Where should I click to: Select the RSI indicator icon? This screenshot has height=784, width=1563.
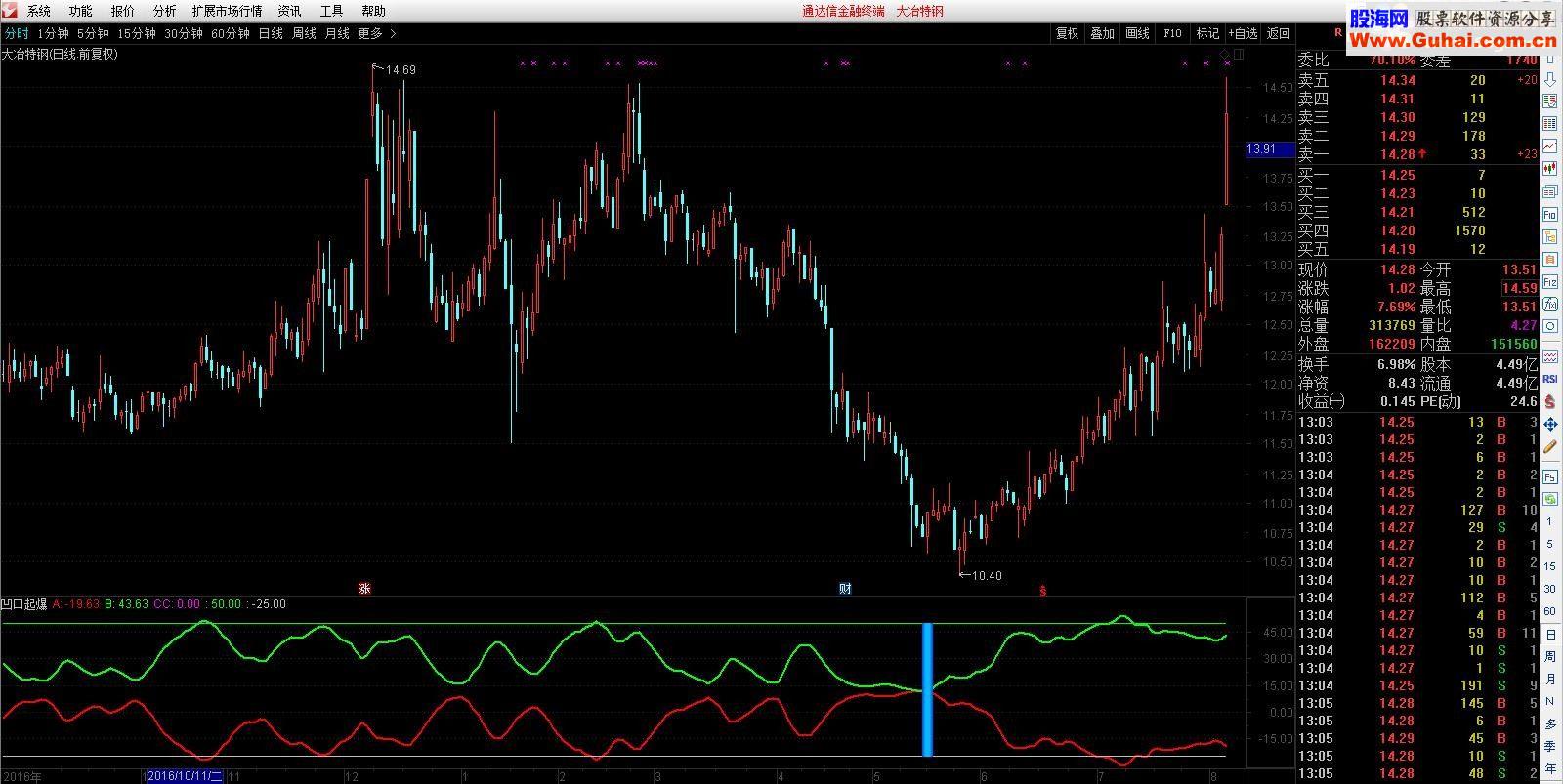(1550, 380)
